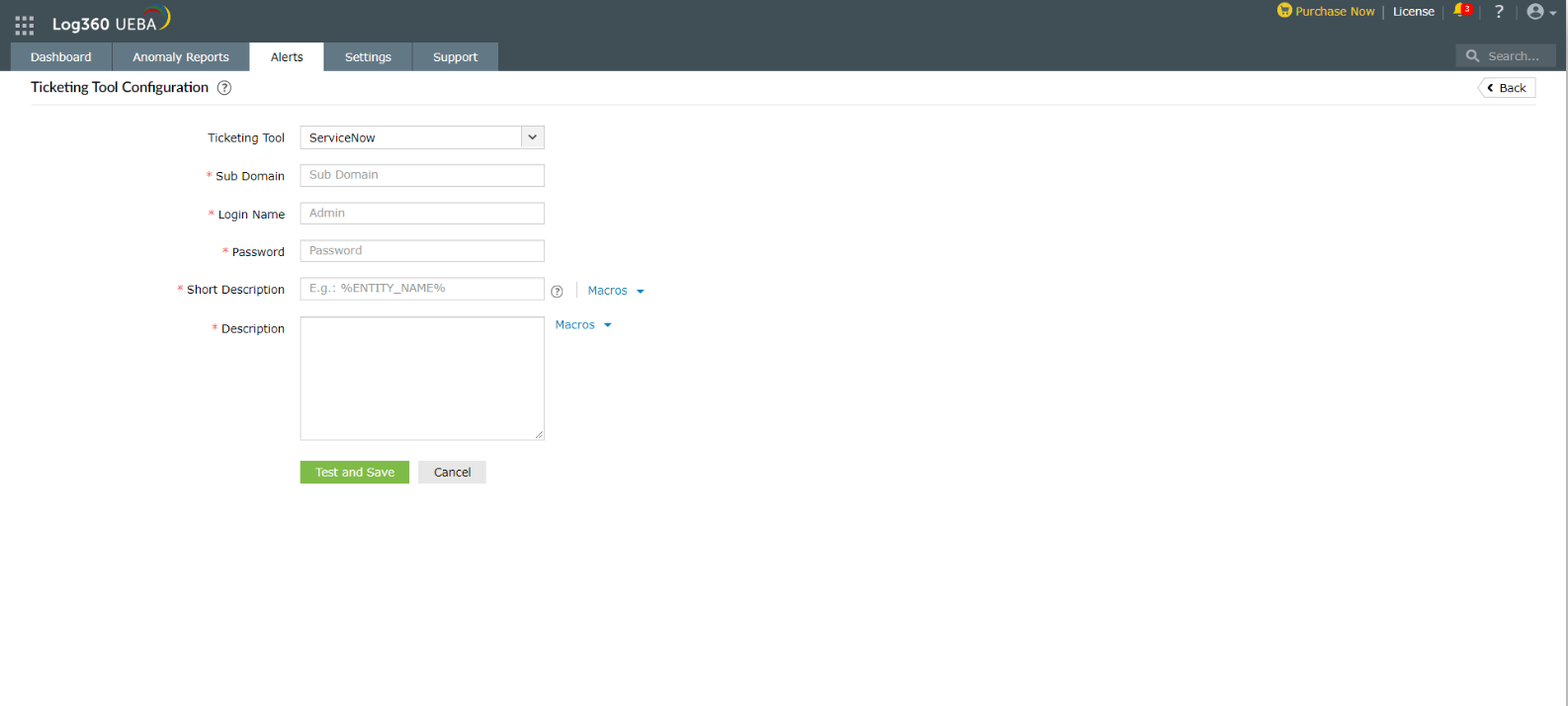Switch to the Dashboard tab
Viewport: 1568px width, 706px height.
(61, 57)
